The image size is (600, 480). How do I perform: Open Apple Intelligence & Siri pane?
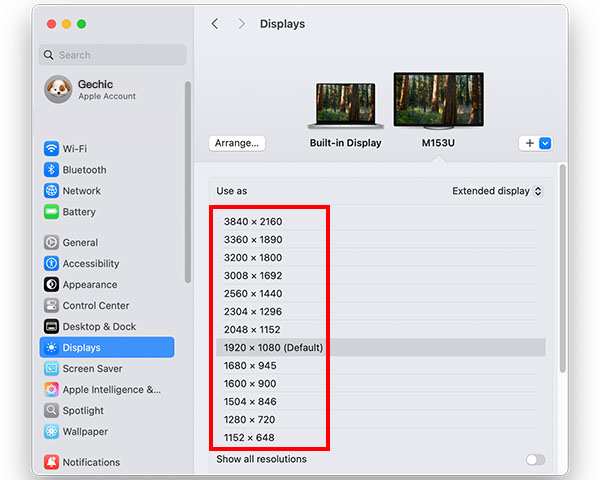coord(107,389)
